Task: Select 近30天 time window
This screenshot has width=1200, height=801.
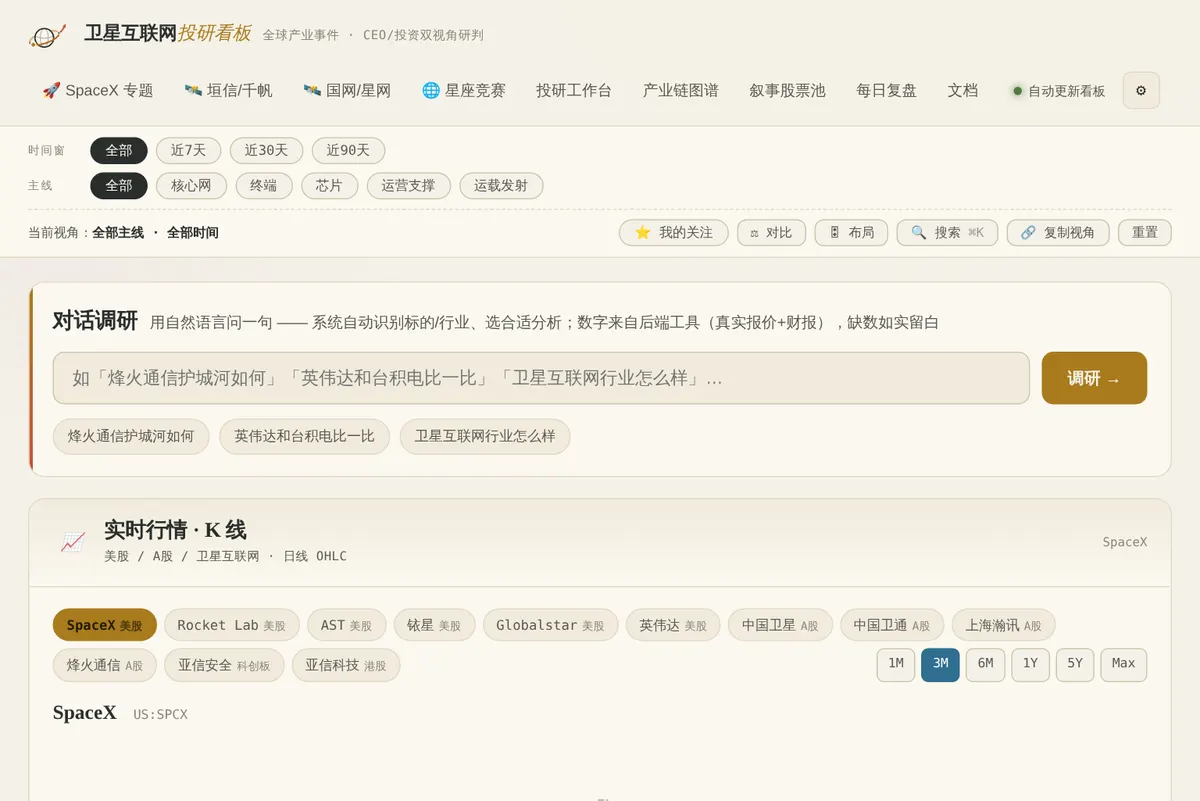Action: (266, 151)
